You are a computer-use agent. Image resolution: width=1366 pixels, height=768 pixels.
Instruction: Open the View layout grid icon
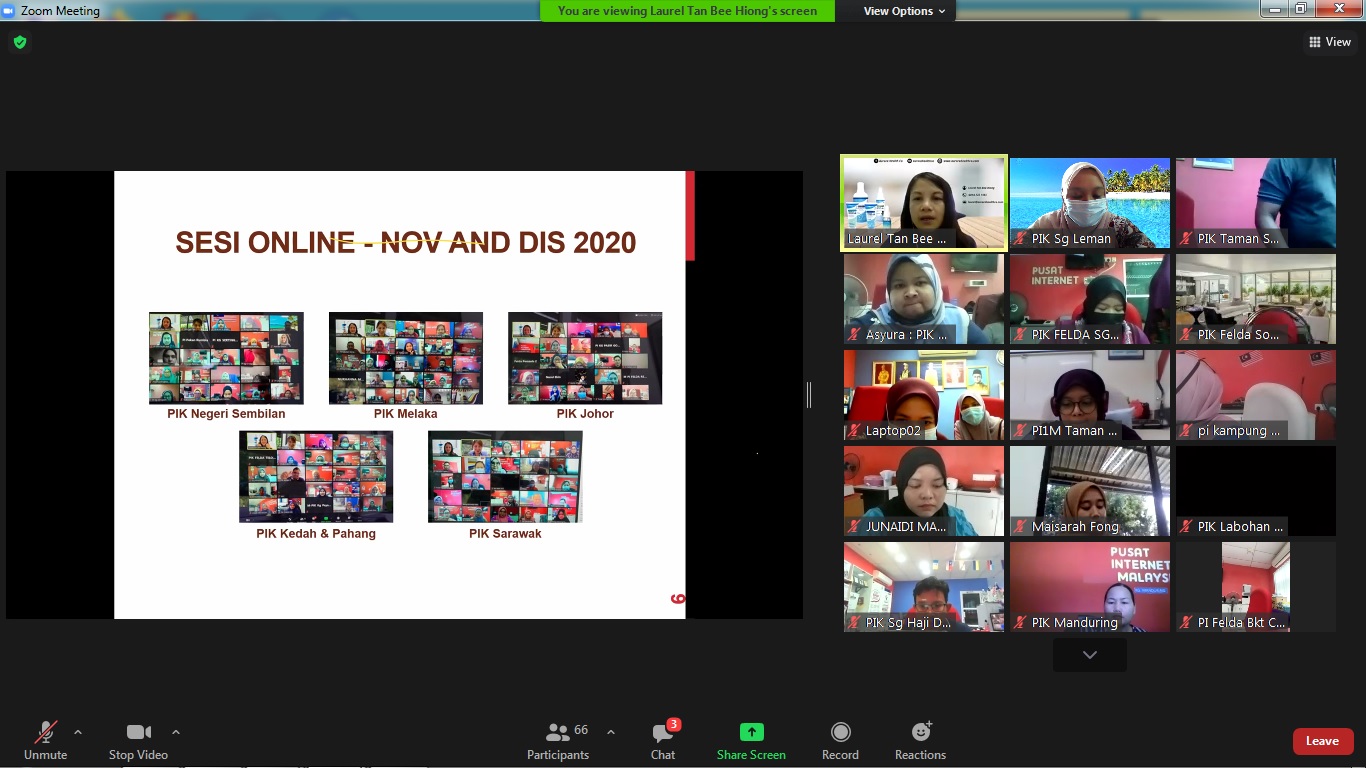coord(1314,42)
